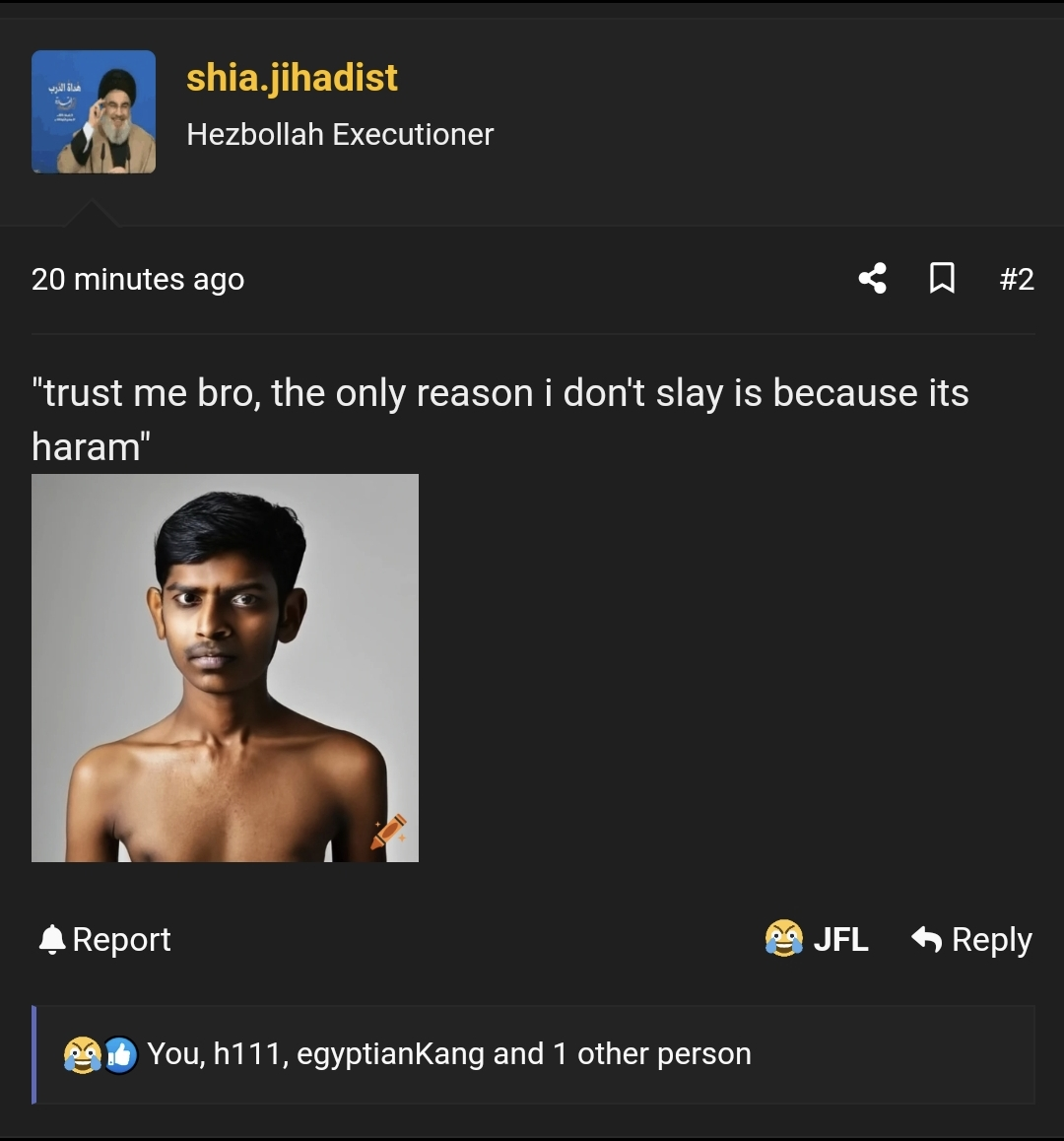1064x1141 pixels.
Task: Click the reply arrow icon
Action: pyautogui.click(x=926, y=939)
